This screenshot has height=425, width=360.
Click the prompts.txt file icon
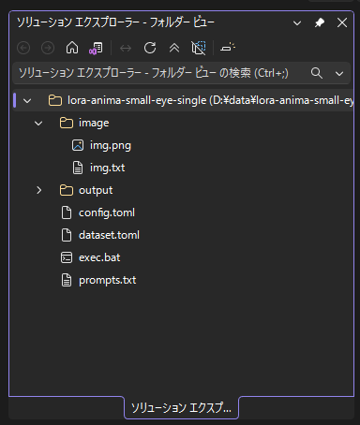pos(66,280)
